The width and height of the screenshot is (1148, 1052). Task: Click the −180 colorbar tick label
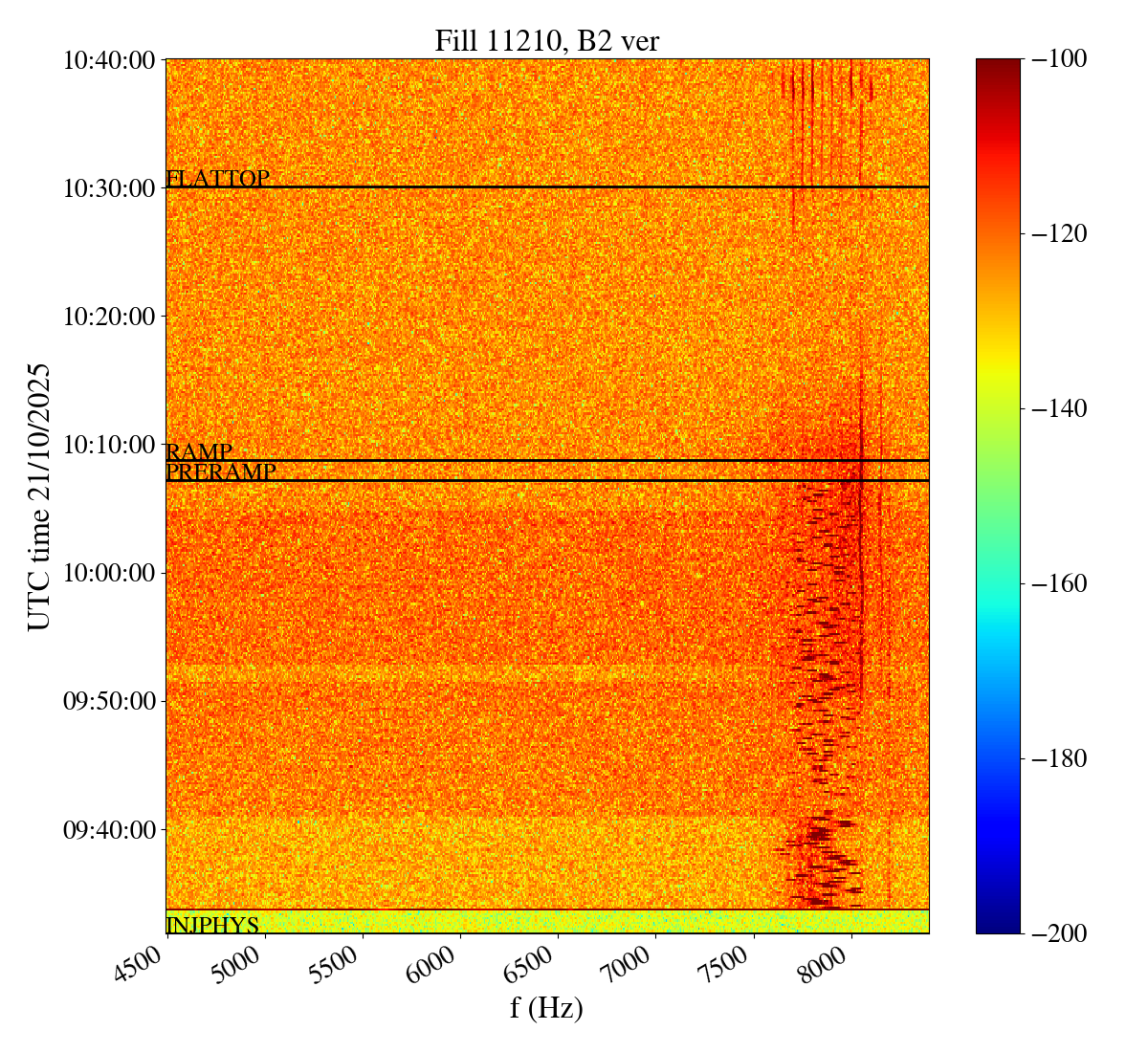click(1056, 758)
